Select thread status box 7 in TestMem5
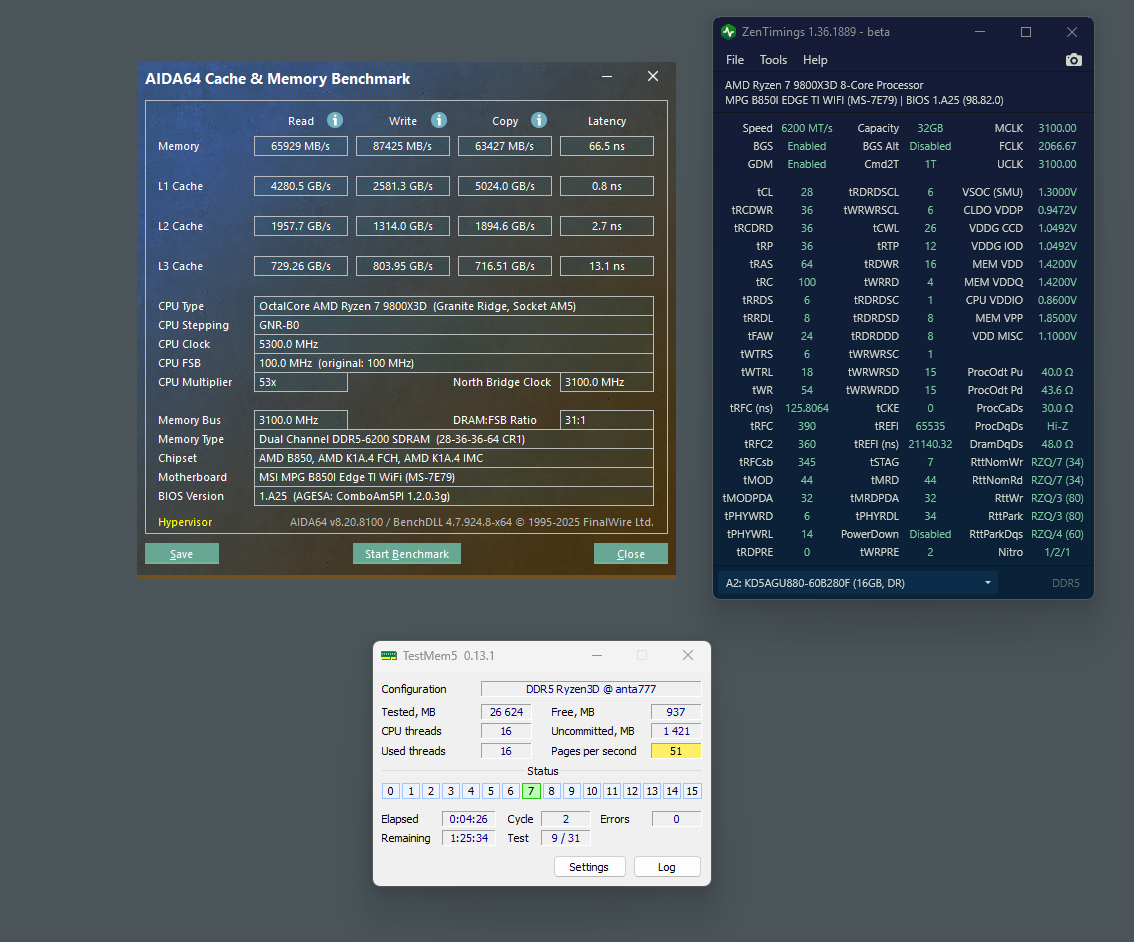This screenshot has width=1134, height=942. tap(531, 791)
